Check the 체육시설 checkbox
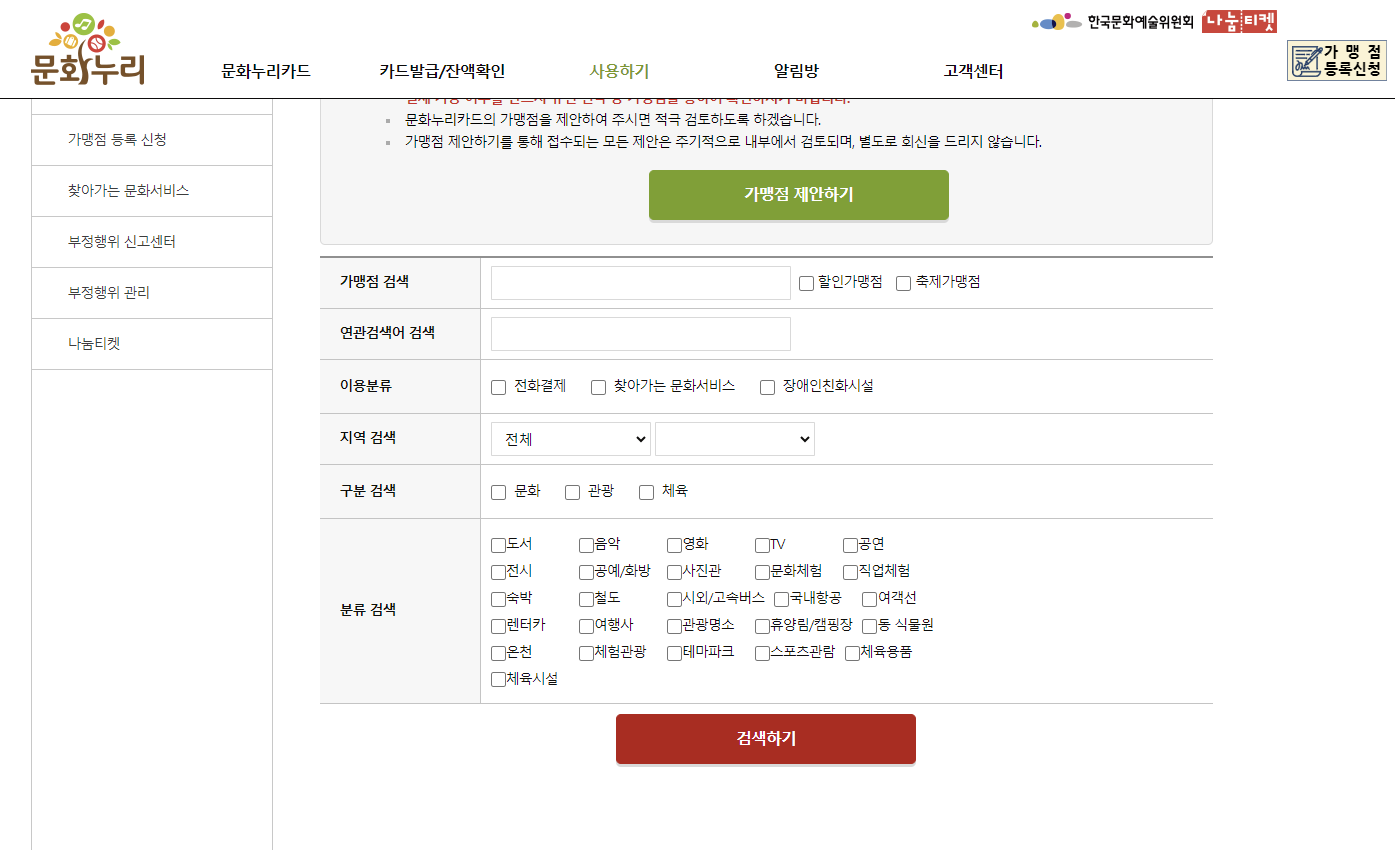 [x=498, y=681]
